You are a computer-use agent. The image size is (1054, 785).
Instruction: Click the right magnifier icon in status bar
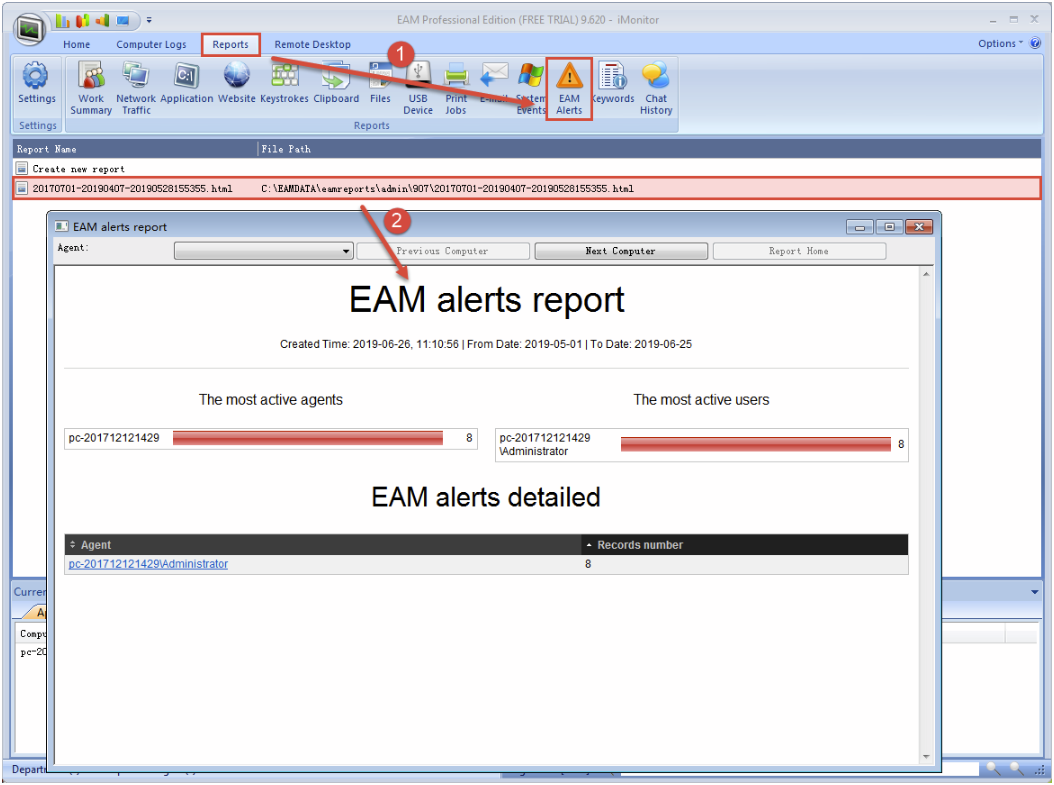(1017, 768)
